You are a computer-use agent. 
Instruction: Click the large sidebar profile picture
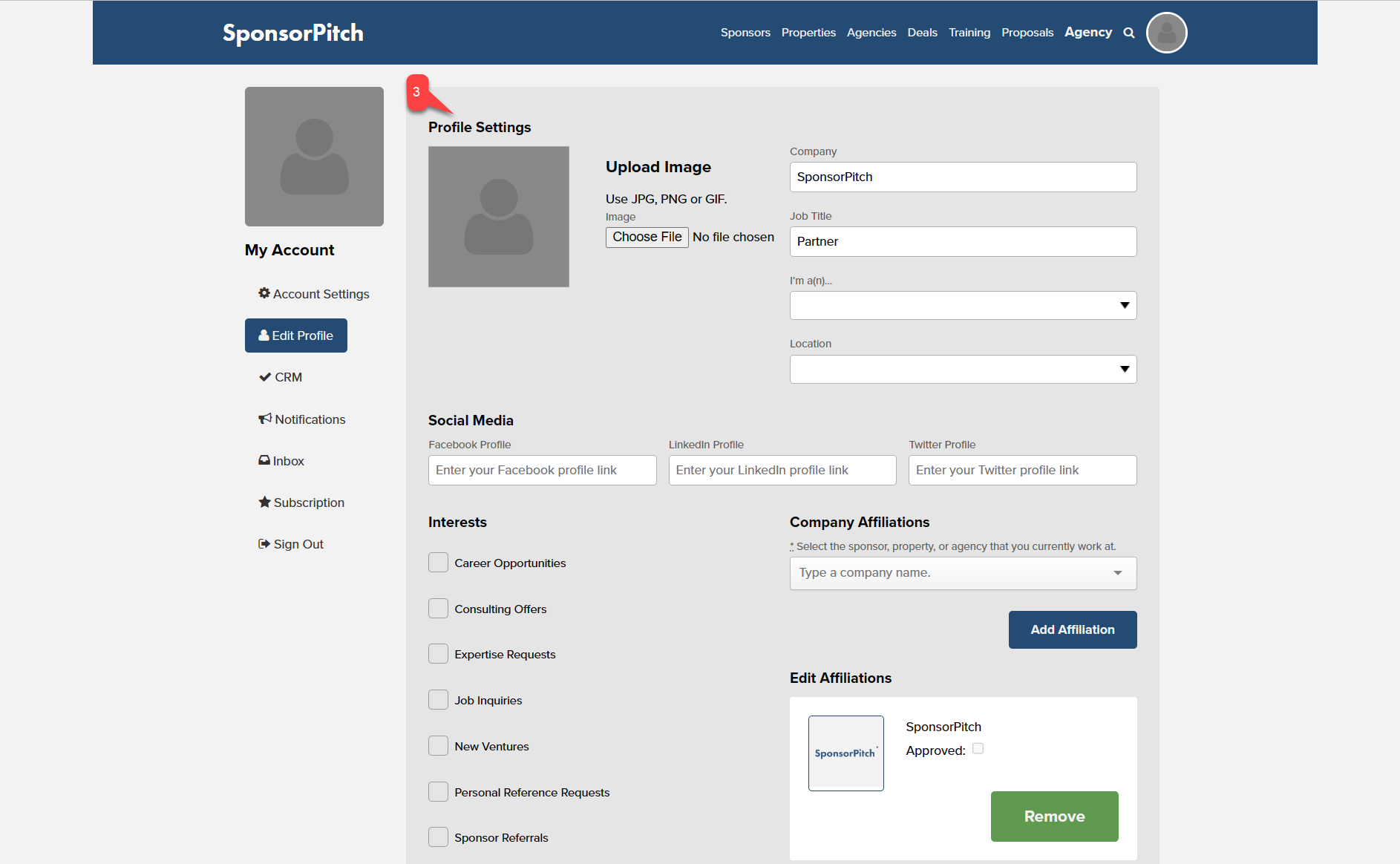[x=314, y=157]
